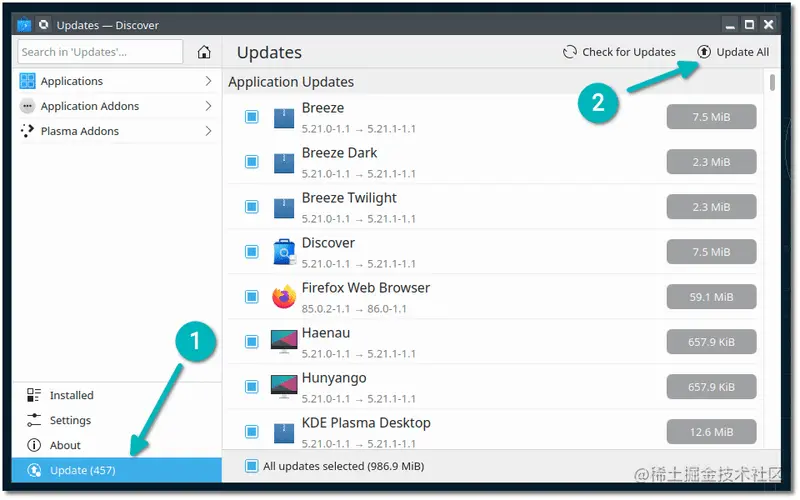Screen dimensions: 800x500
Task: Click the KDE Plasma Desktop package icon
Action: coord(284,433)
